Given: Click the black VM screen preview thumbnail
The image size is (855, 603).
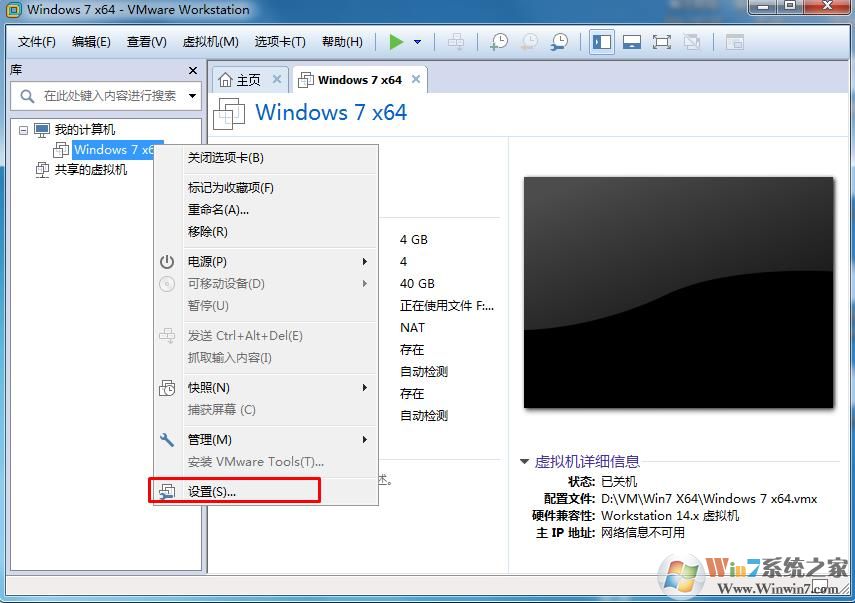Looking at the screenshot, I should click(678, 292).
